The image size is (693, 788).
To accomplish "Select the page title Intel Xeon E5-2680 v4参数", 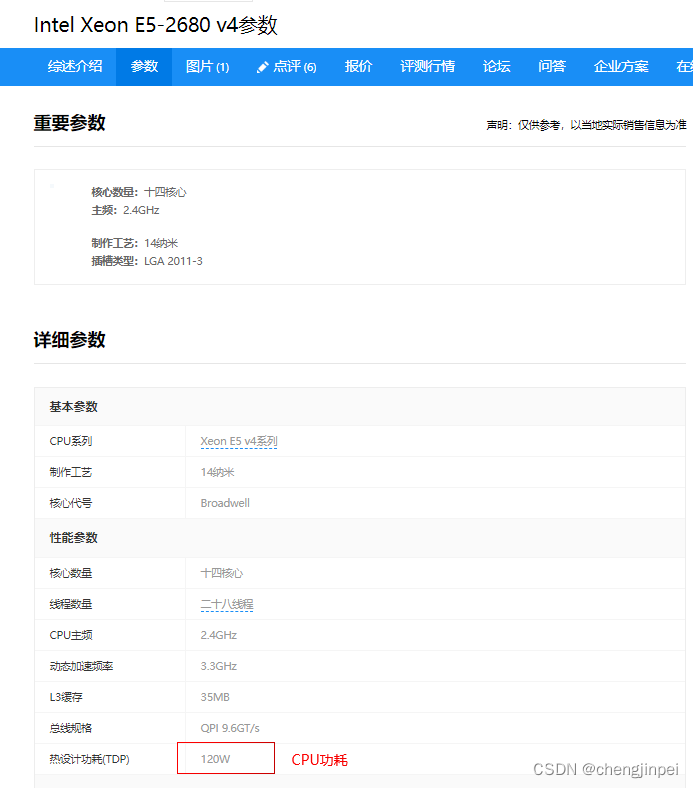I will click(155, 25).
